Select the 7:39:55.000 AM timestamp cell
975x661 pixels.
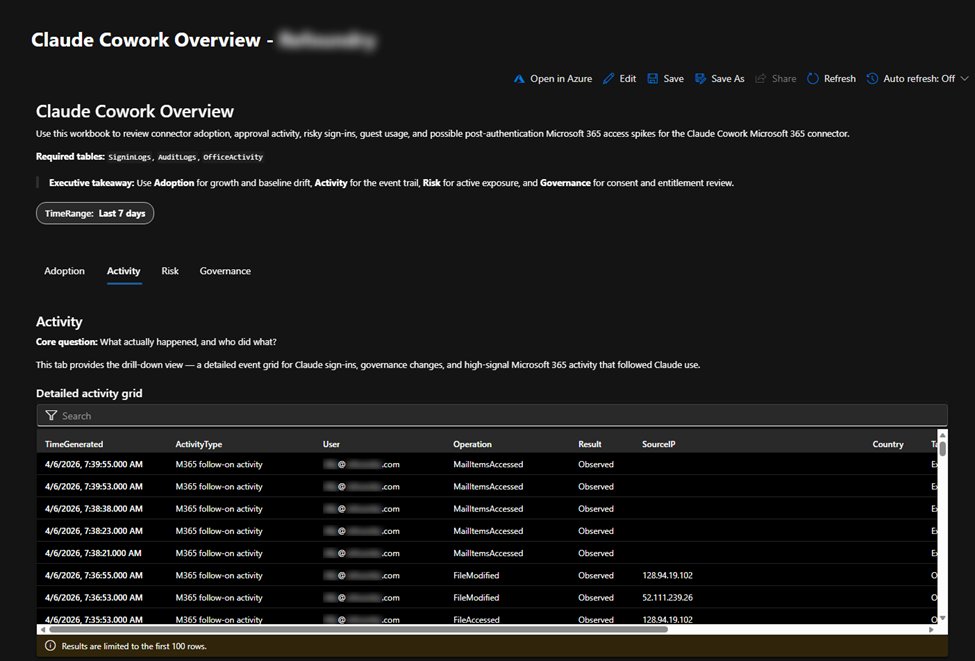tap(93, 465)
